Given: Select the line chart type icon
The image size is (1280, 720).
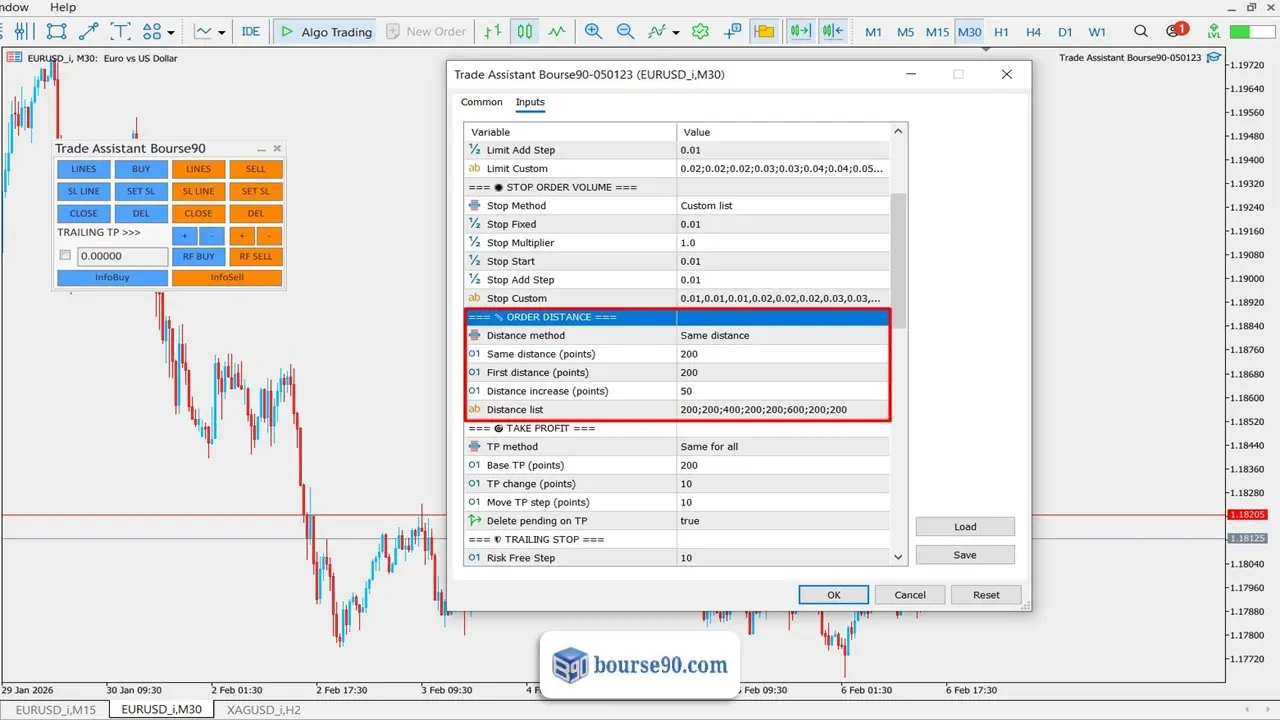Looking at the screenshot, I should (558, 31).
